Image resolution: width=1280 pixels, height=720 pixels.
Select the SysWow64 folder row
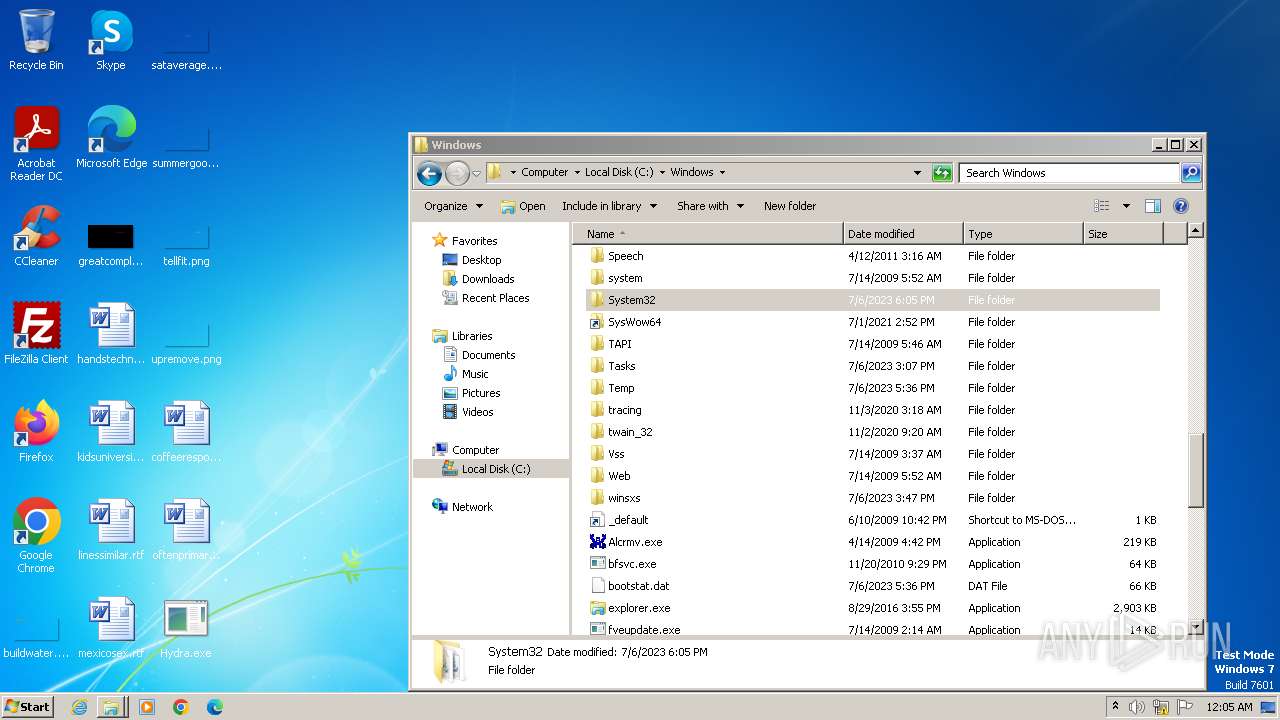click(872, 322)
